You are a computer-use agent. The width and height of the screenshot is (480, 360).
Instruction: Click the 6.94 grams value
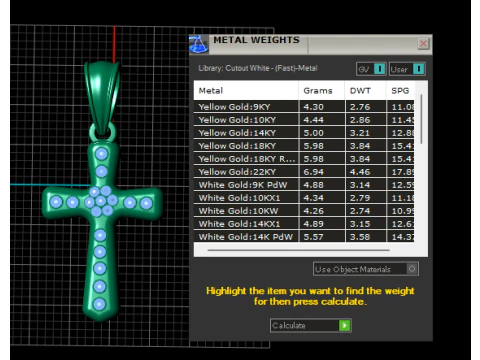click(313, 172)
